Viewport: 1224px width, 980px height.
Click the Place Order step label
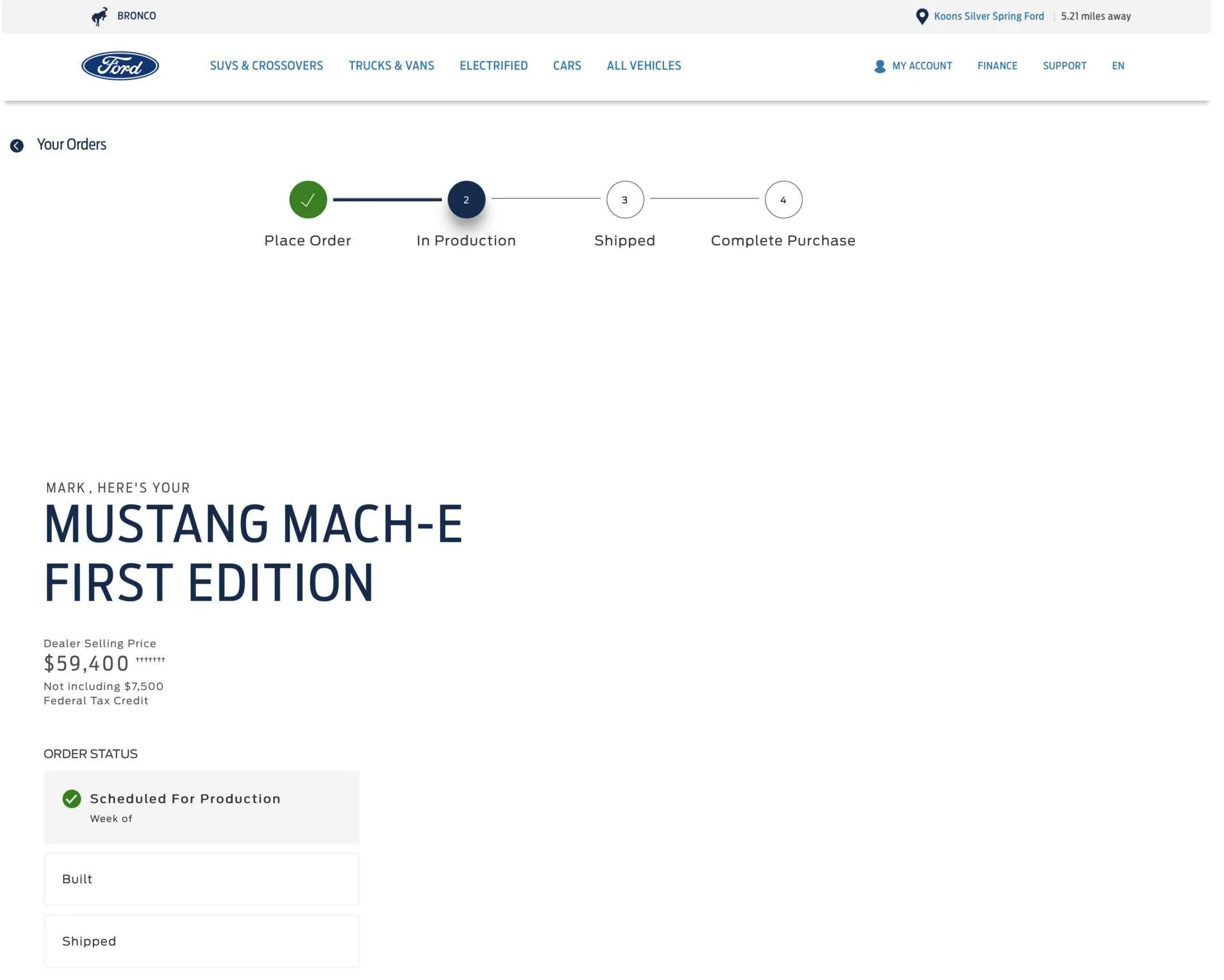(308, 241)
